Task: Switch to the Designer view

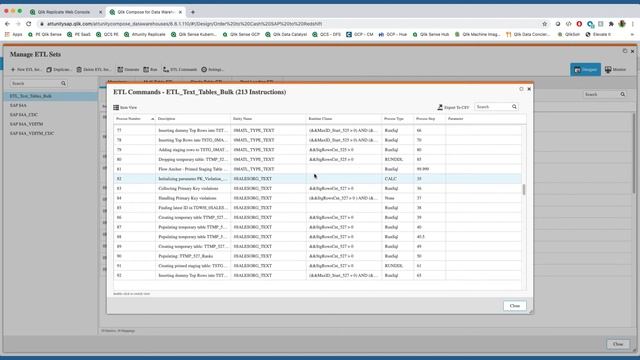Action: tap(585, 69)
